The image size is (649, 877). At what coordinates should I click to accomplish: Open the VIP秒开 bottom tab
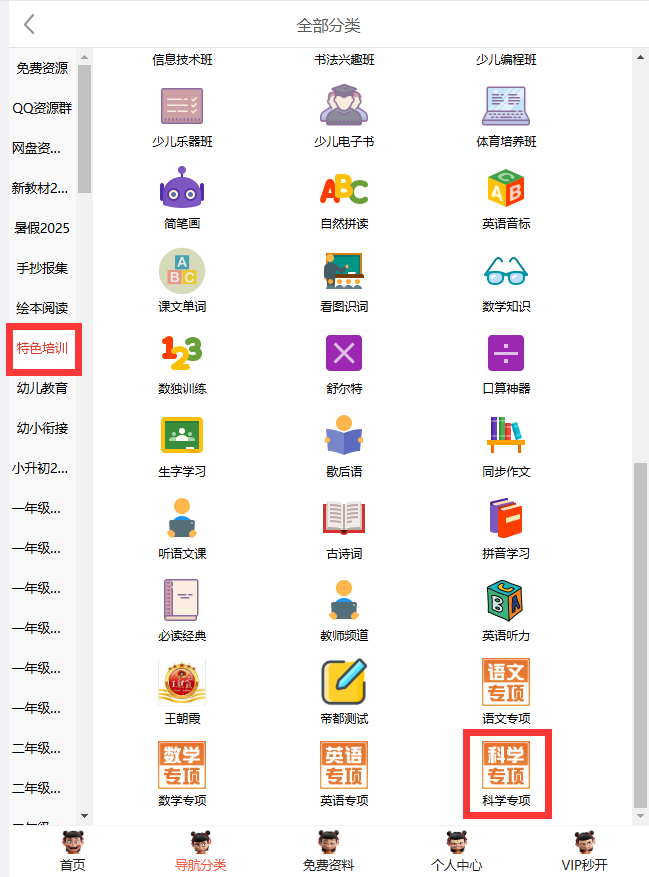tap(584, 851)
